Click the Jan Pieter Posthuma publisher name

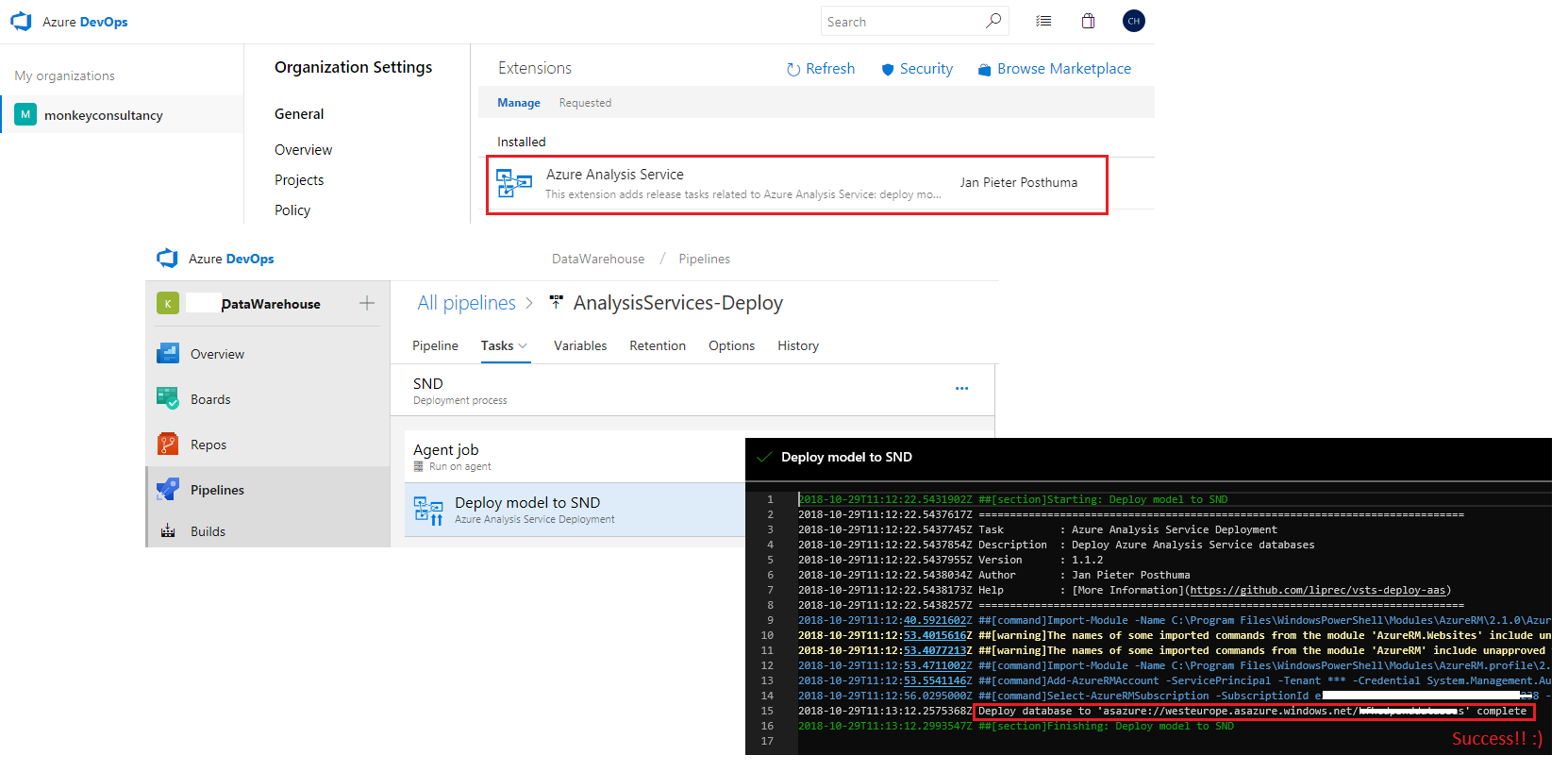pos(1019,182)
